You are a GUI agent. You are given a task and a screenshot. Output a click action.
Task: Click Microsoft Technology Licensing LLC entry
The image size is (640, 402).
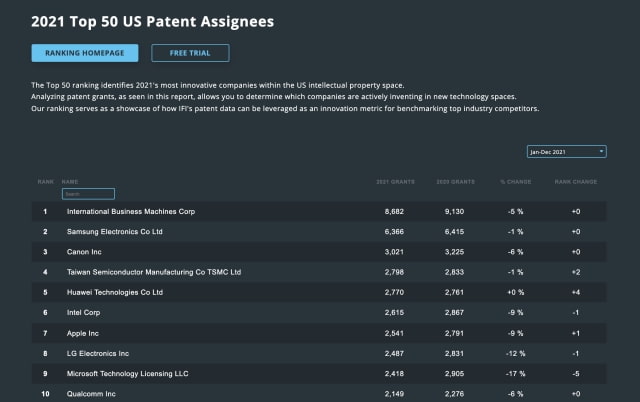point(127,372)
